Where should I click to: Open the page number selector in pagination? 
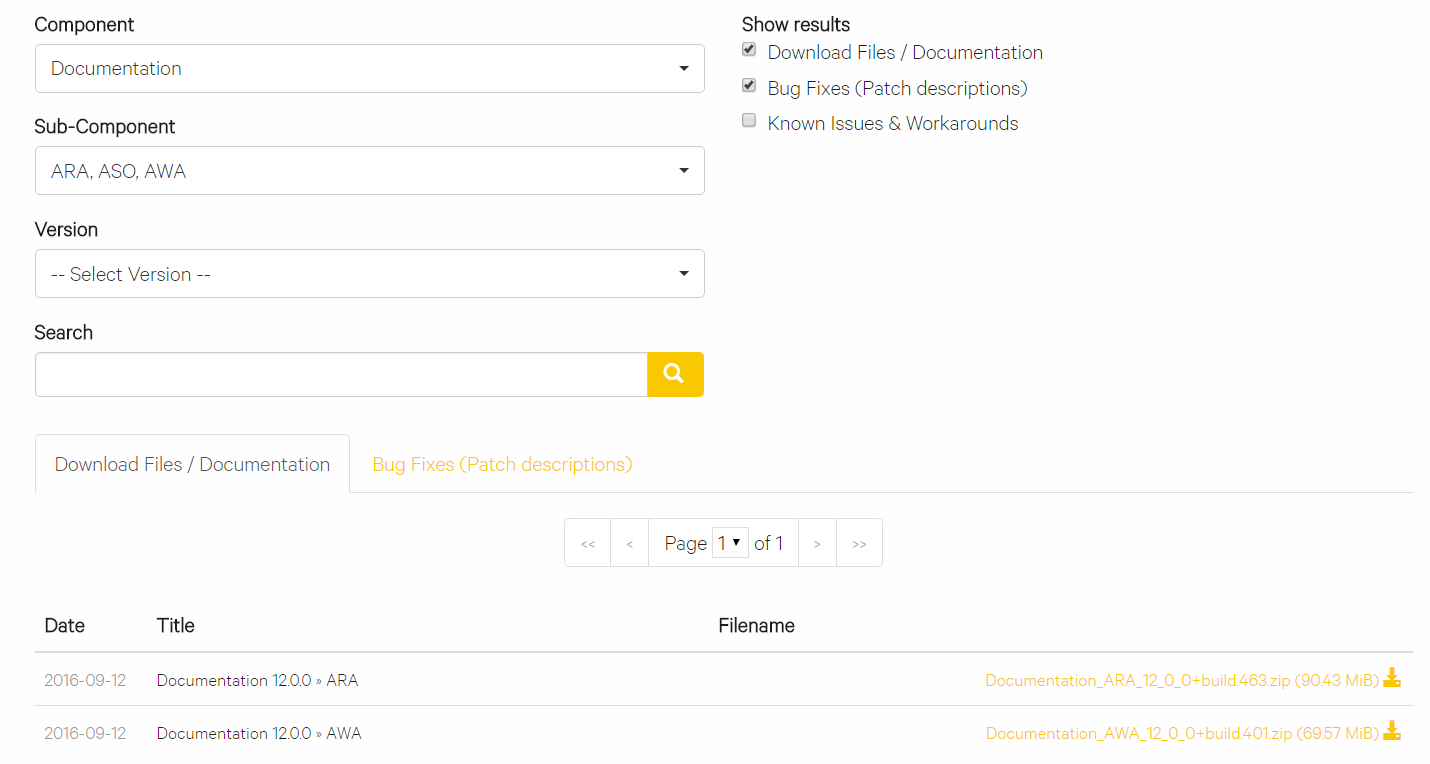(x=730, y=541)
